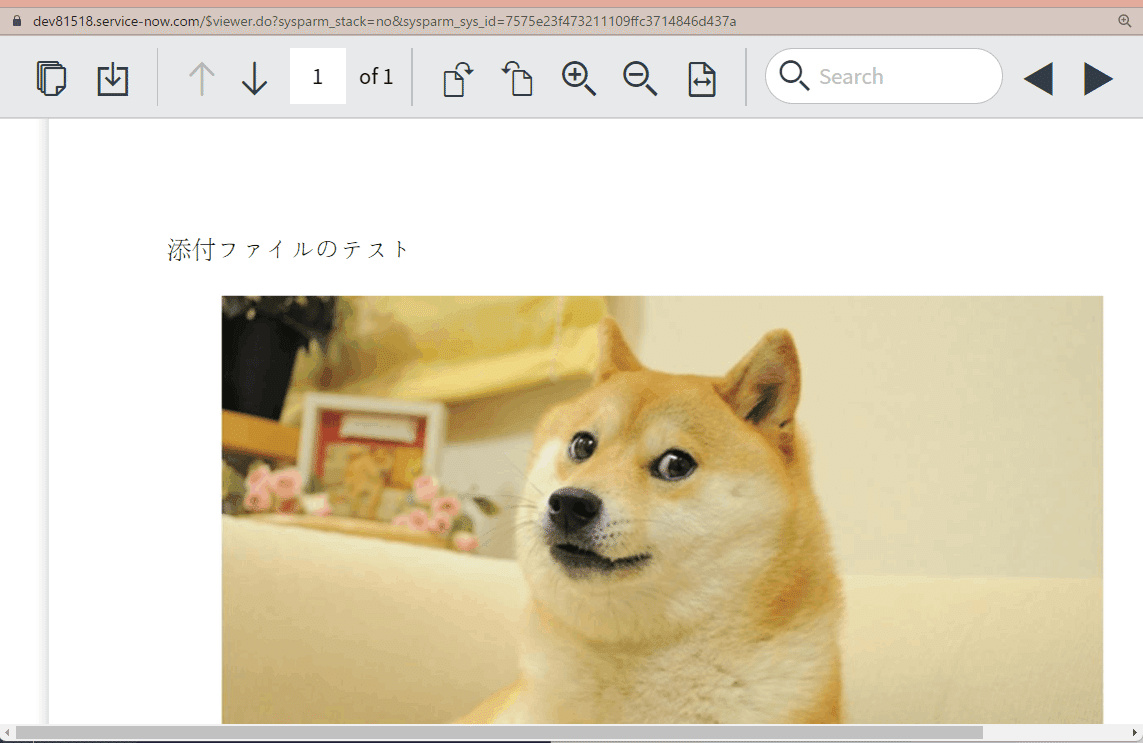This screenshot has height=743, width=1143.
Task: Rotate the document clockwise
Action: click(458, 79)
